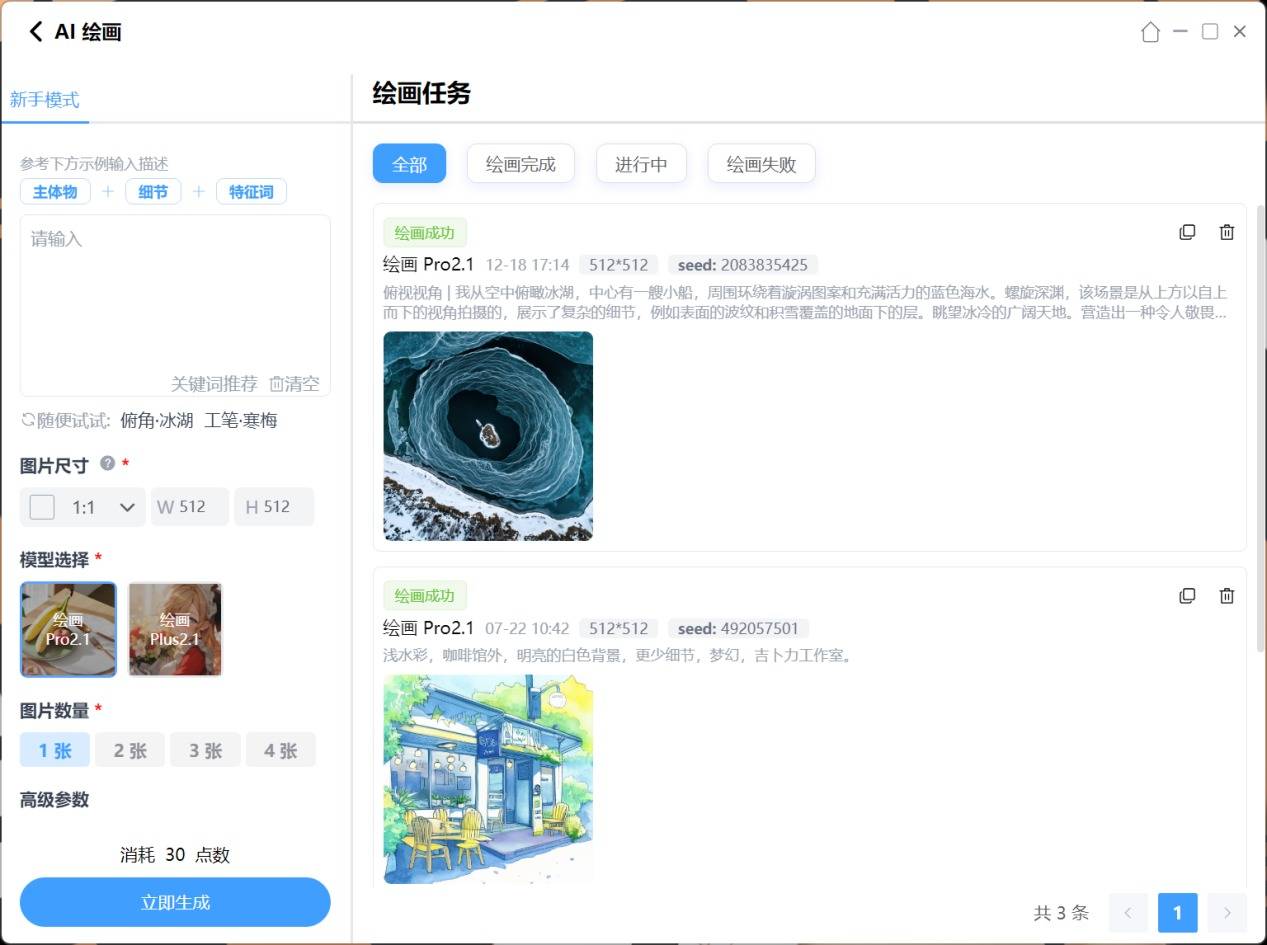Choose 2 张 image quantity

coord(130,750)
